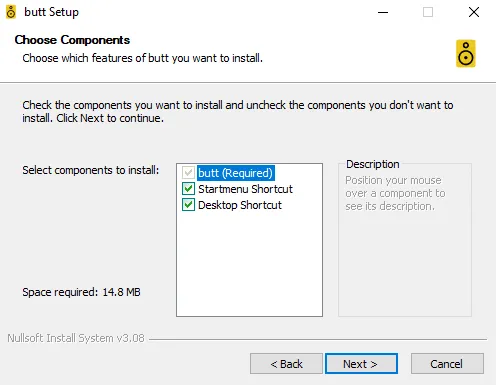Click the butt icon in title bar
496x385 pixels.
coord(11,12)
